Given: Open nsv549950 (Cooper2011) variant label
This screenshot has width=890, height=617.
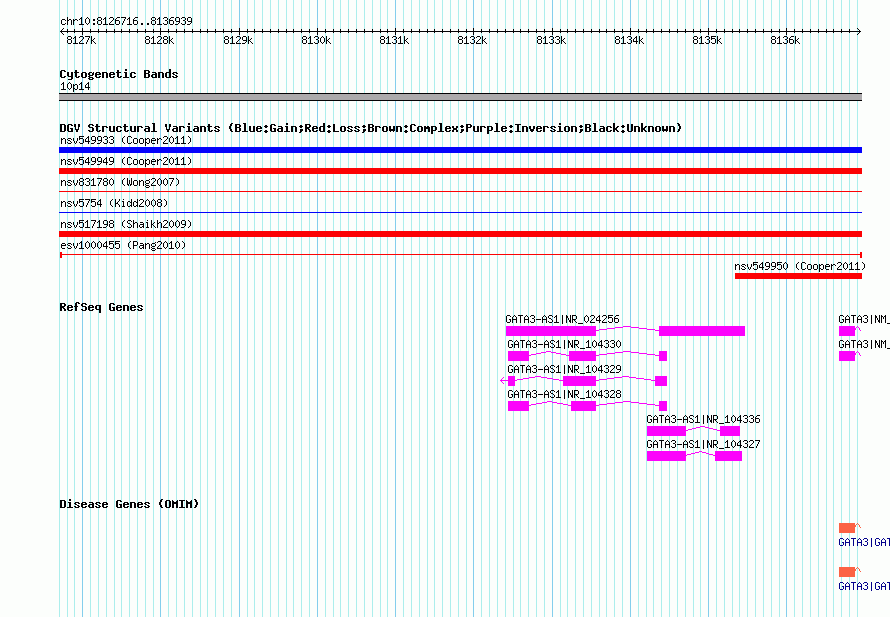Looking at the screenshot, I should coord(800,266).
